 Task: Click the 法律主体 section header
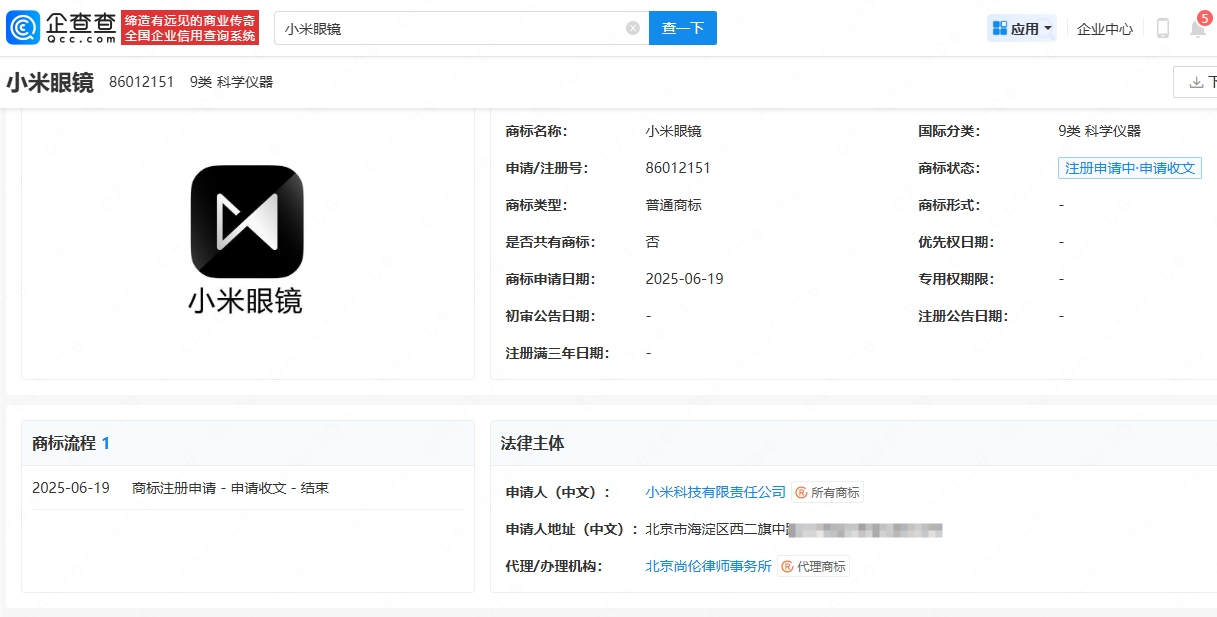532,443
